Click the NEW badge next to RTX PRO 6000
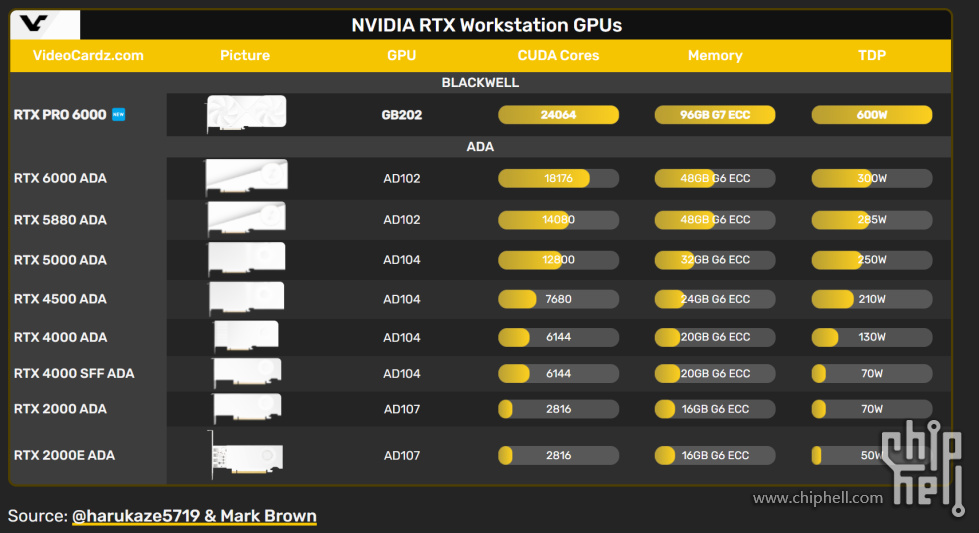Image resolution: width=979 pixels, height=533 pixels. click(119, 114)
